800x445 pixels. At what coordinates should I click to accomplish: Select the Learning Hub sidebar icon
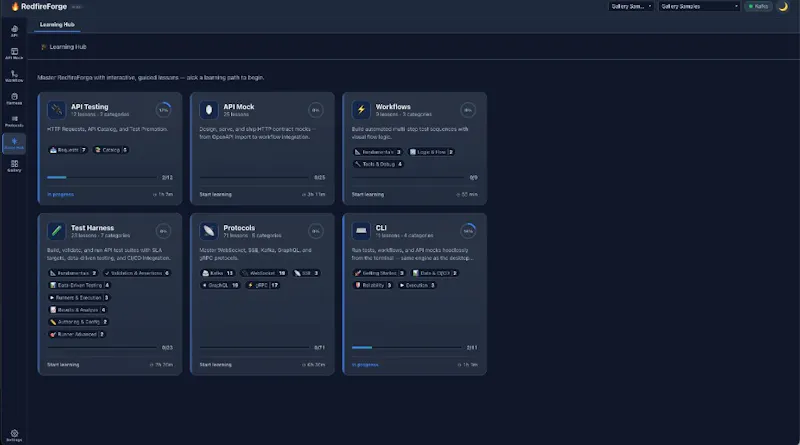(x=14, y=143)
